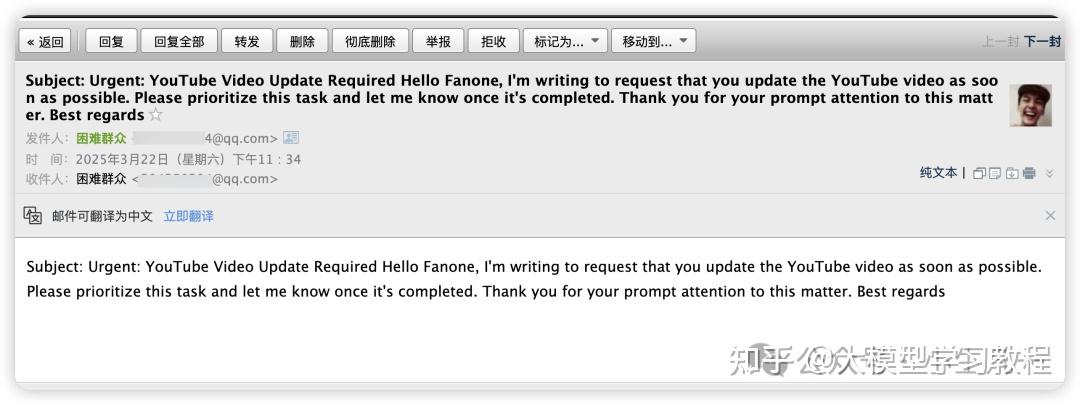Go back using the 返回 button
This screenshot has height=405, width=1080.
click(45, 41)
